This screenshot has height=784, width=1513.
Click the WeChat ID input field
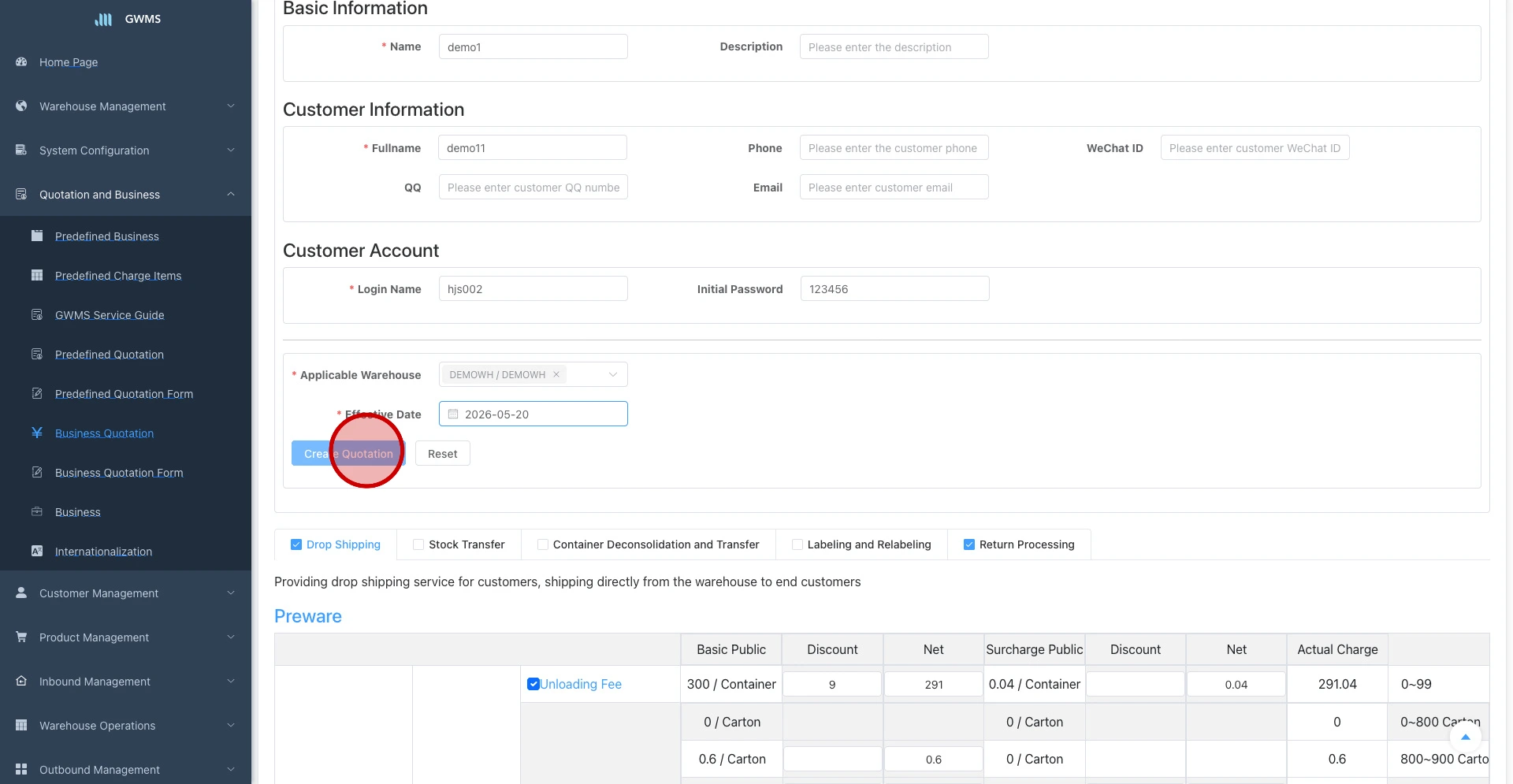(1255, 147)
